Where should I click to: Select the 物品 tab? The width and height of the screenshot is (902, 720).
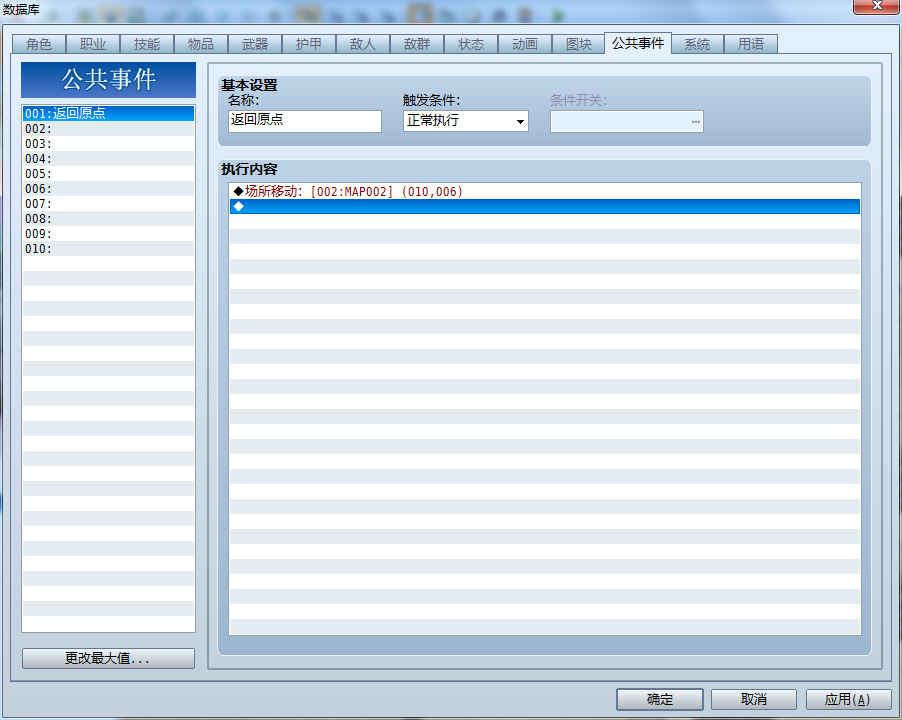click(201, 44)
